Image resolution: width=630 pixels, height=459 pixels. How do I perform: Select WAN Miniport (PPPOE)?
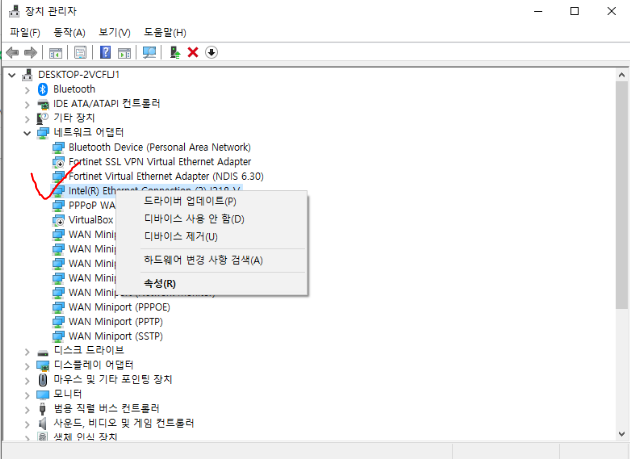[119, 307]
